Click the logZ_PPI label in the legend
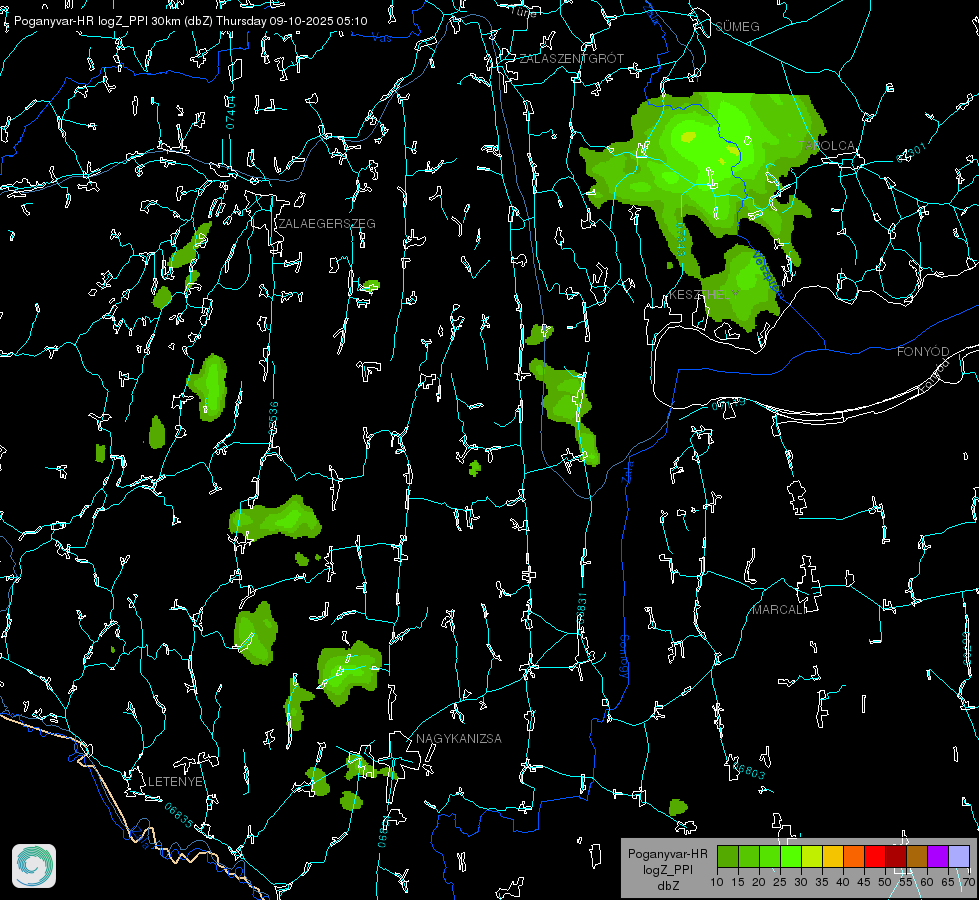This screenshot has height=900, width=979. tap(667, 870)
